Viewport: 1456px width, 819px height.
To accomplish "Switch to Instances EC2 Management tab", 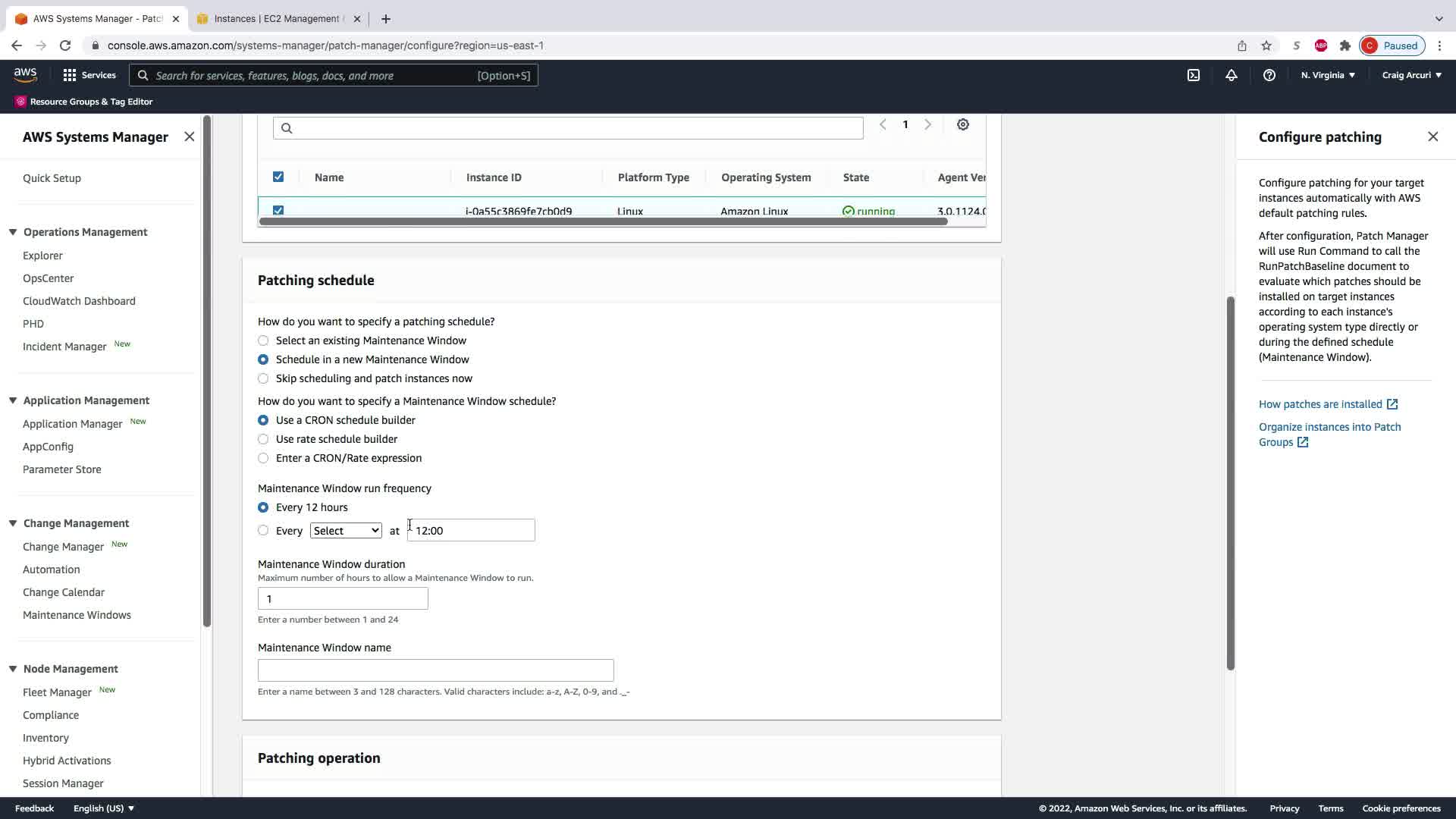I will coord(276,19).
